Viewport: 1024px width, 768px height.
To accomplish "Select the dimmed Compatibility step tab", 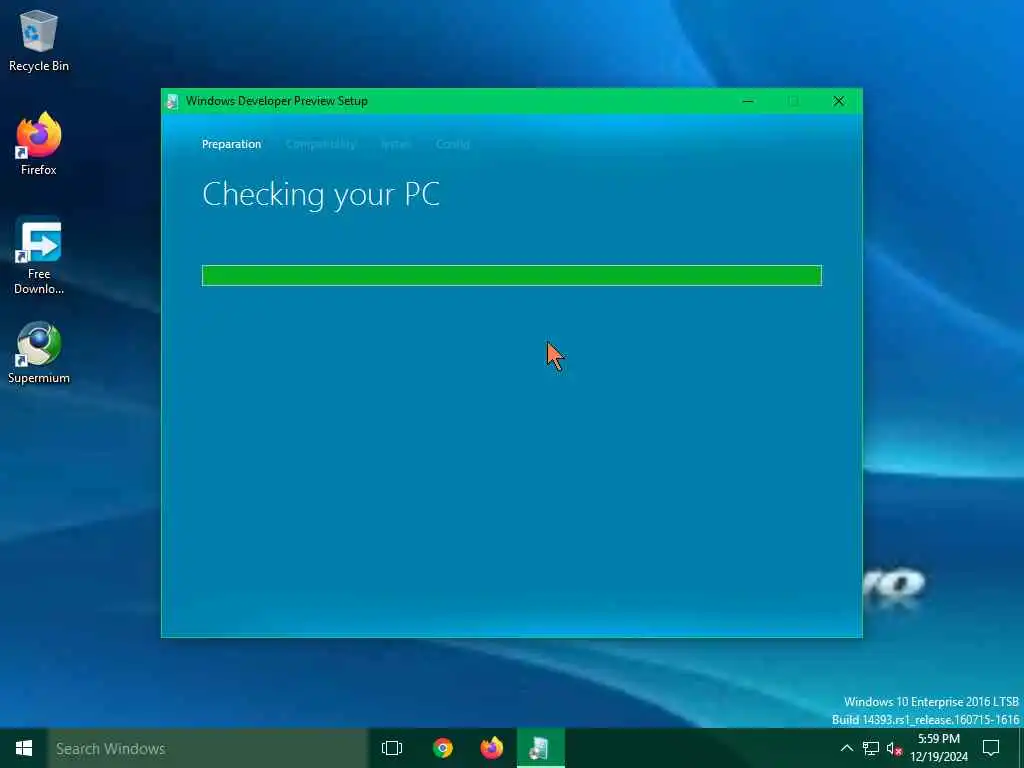I will pyautogui.click(x=321, y=144).
